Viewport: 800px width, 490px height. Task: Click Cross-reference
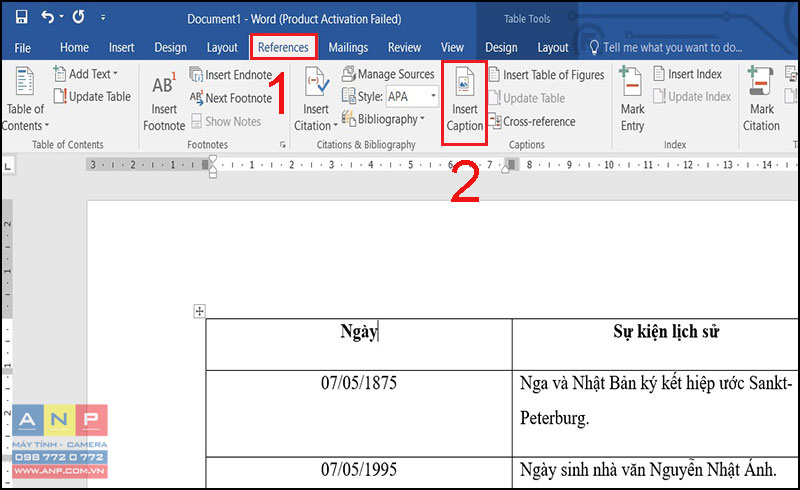click(532, 121)
